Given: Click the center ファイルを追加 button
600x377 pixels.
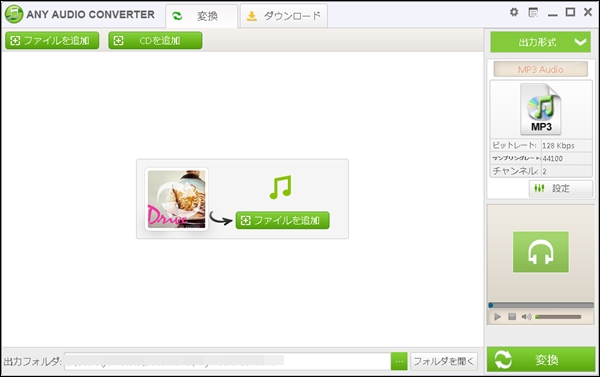Looking at the screenshot, I should tap(282, 220).
